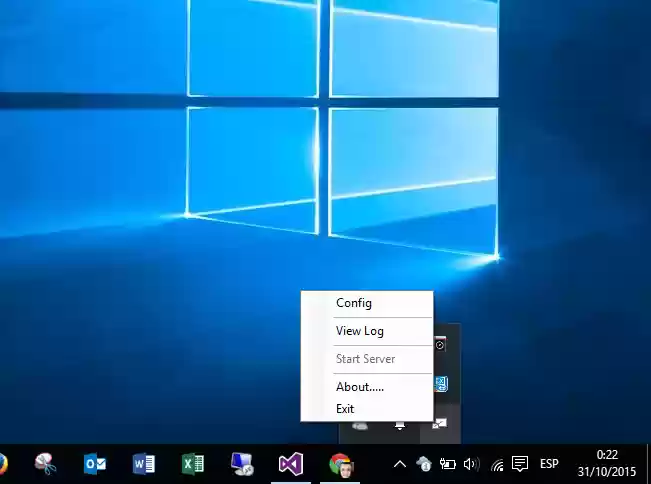651x484 pixels.
Task: Switch the ESP input language indicator
Action: (549, 464)
